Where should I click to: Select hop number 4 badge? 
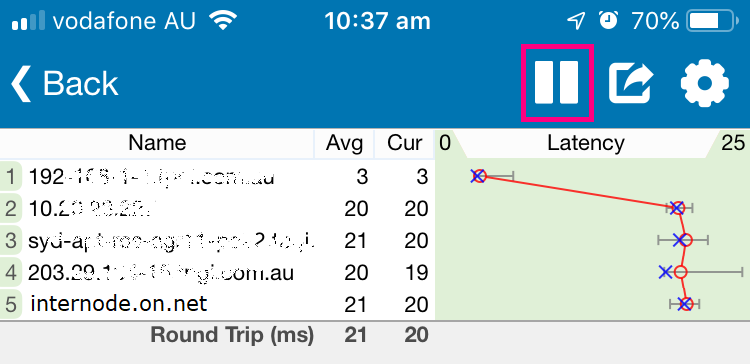pos(11,273)
